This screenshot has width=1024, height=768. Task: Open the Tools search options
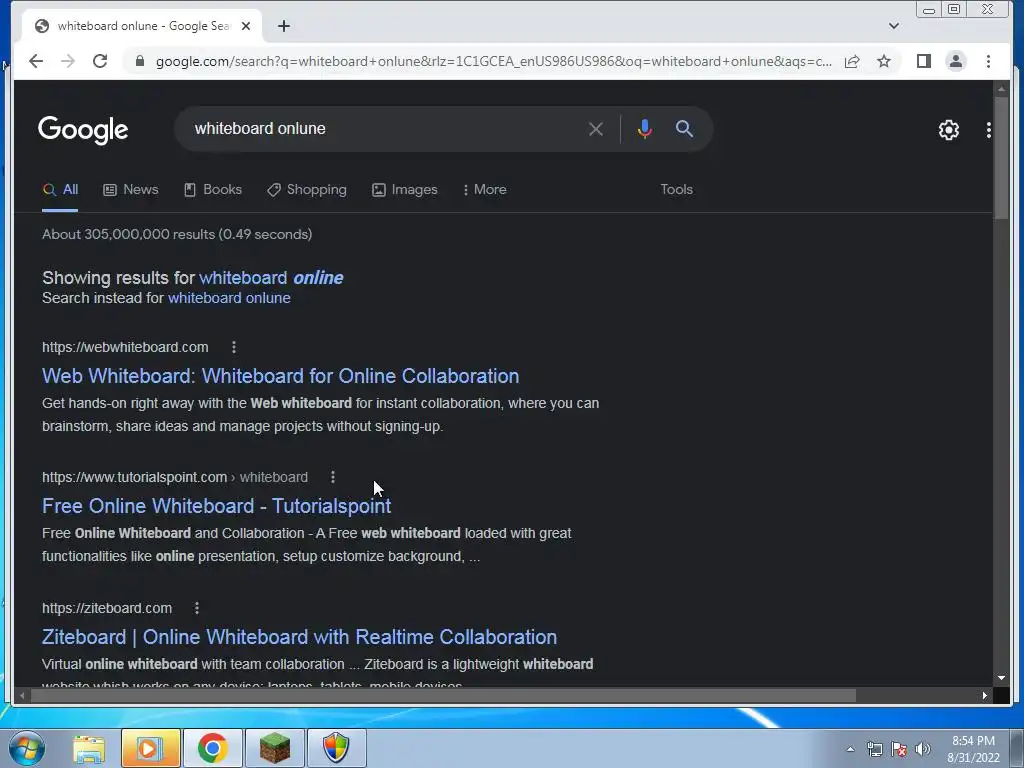(676, 189)
